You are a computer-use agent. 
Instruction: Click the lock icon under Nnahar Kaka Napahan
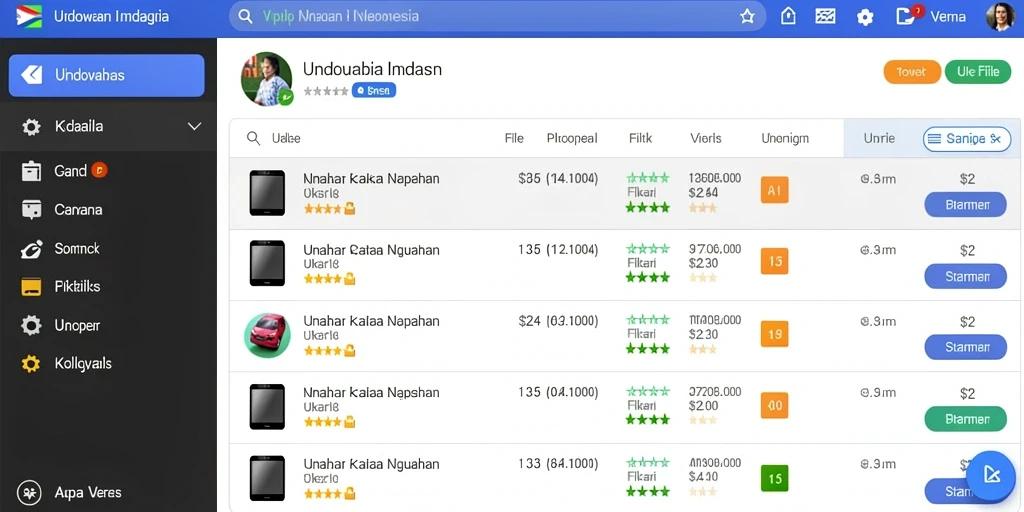[x=349, y=209]
